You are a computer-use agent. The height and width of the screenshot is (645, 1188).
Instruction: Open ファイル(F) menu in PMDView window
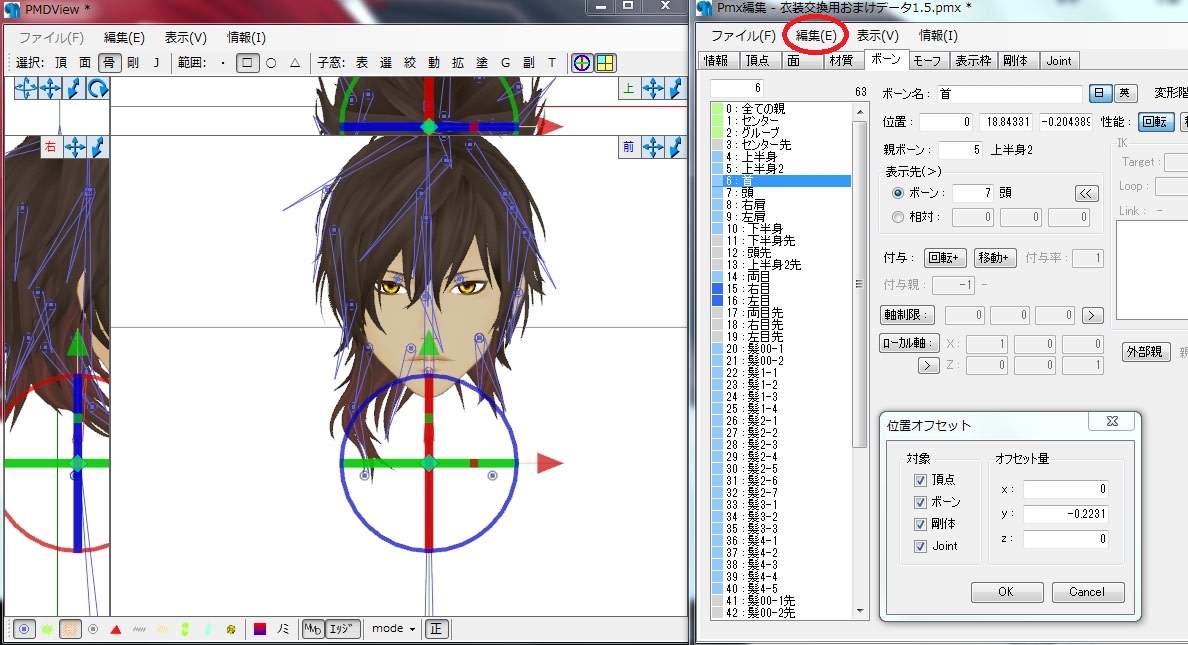click(x=51, y=37)
